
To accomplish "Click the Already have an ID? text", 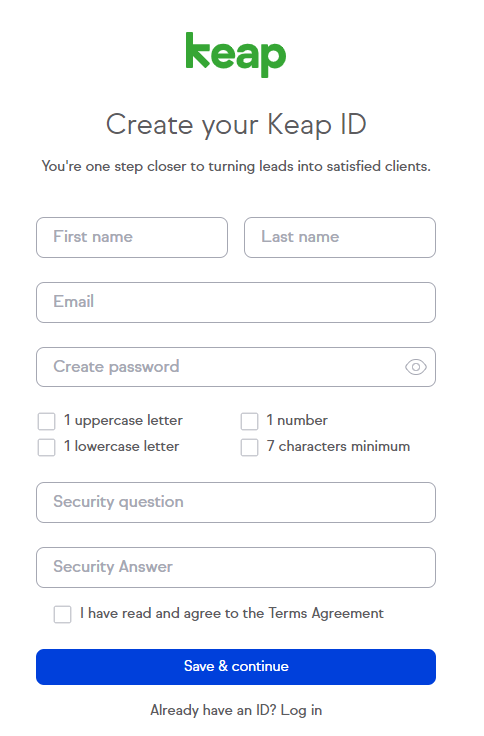I will 214,710.
